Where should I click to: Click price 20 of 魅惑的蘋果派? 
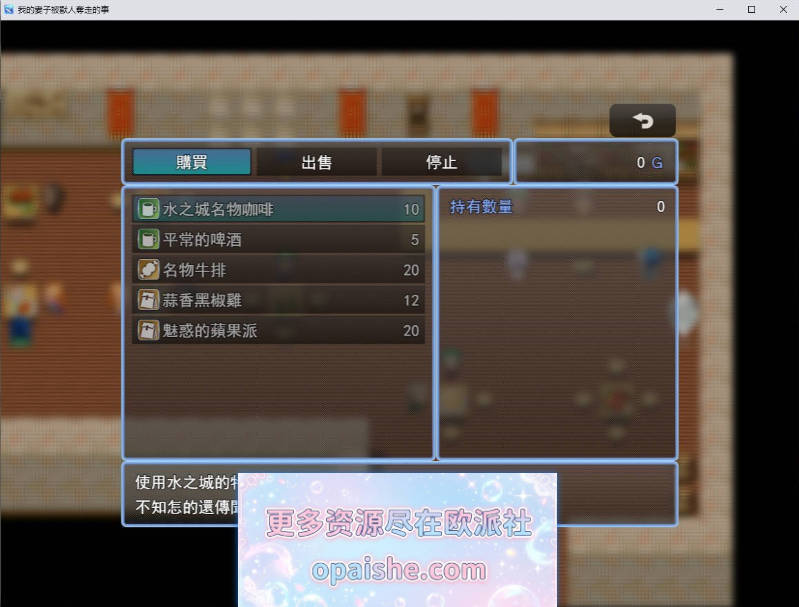(x=411, y=331)
